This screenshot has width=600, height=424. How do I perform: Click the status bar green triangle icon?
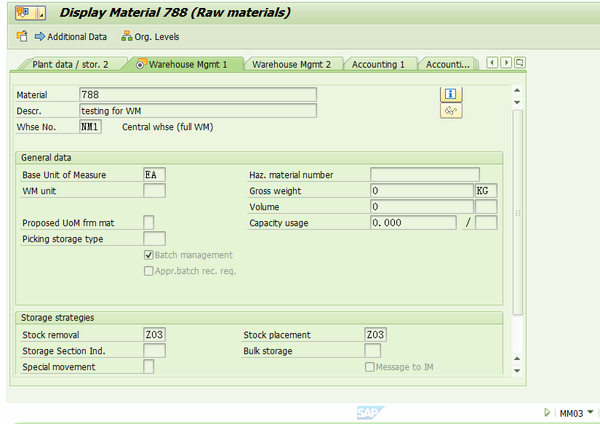pyautogui.click(x=547, y=413)
